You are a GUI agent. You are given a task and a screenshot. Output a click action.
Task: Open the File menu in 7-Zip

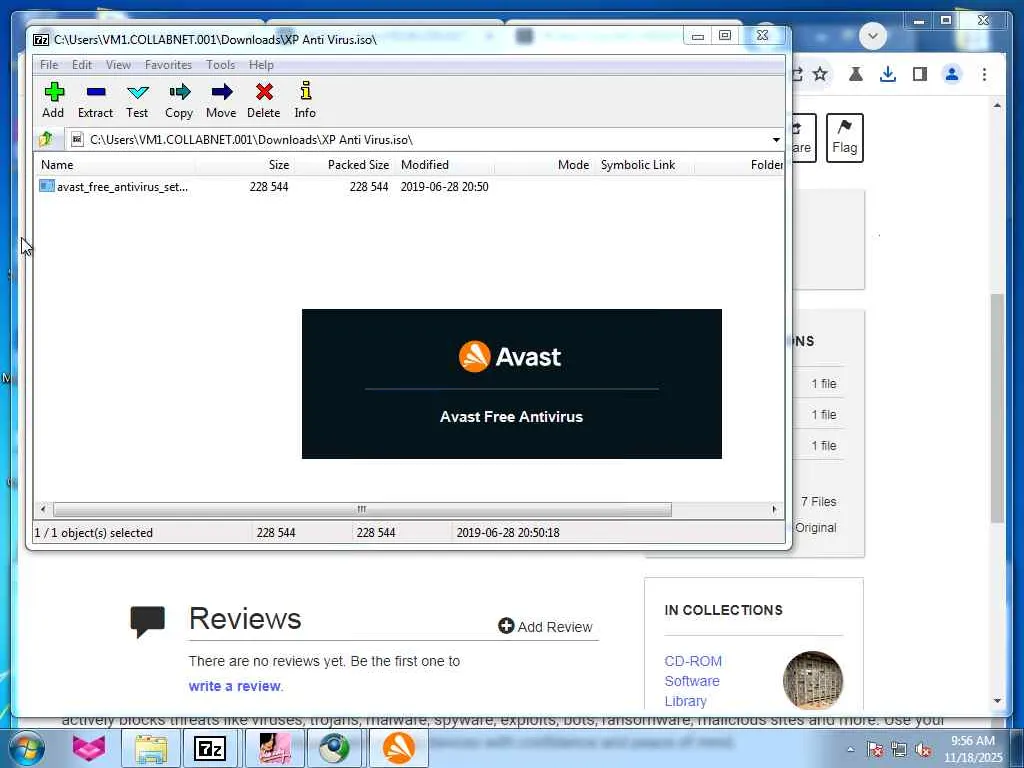point(49,65)
